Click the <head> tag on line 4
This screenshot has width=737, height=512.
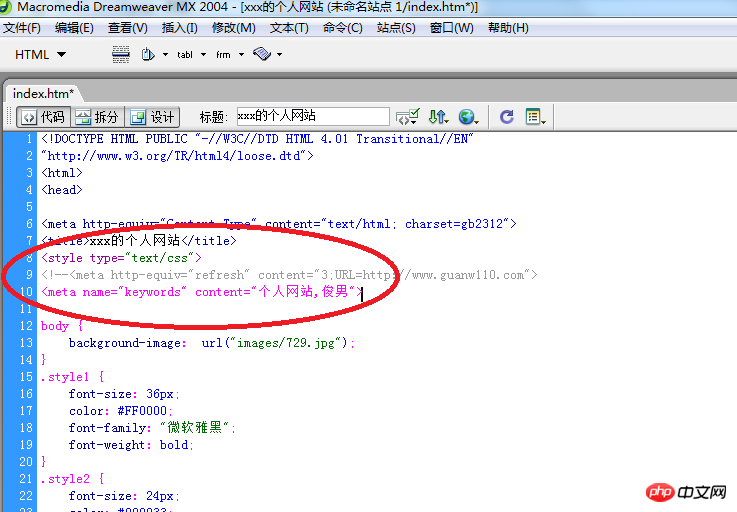62,190
